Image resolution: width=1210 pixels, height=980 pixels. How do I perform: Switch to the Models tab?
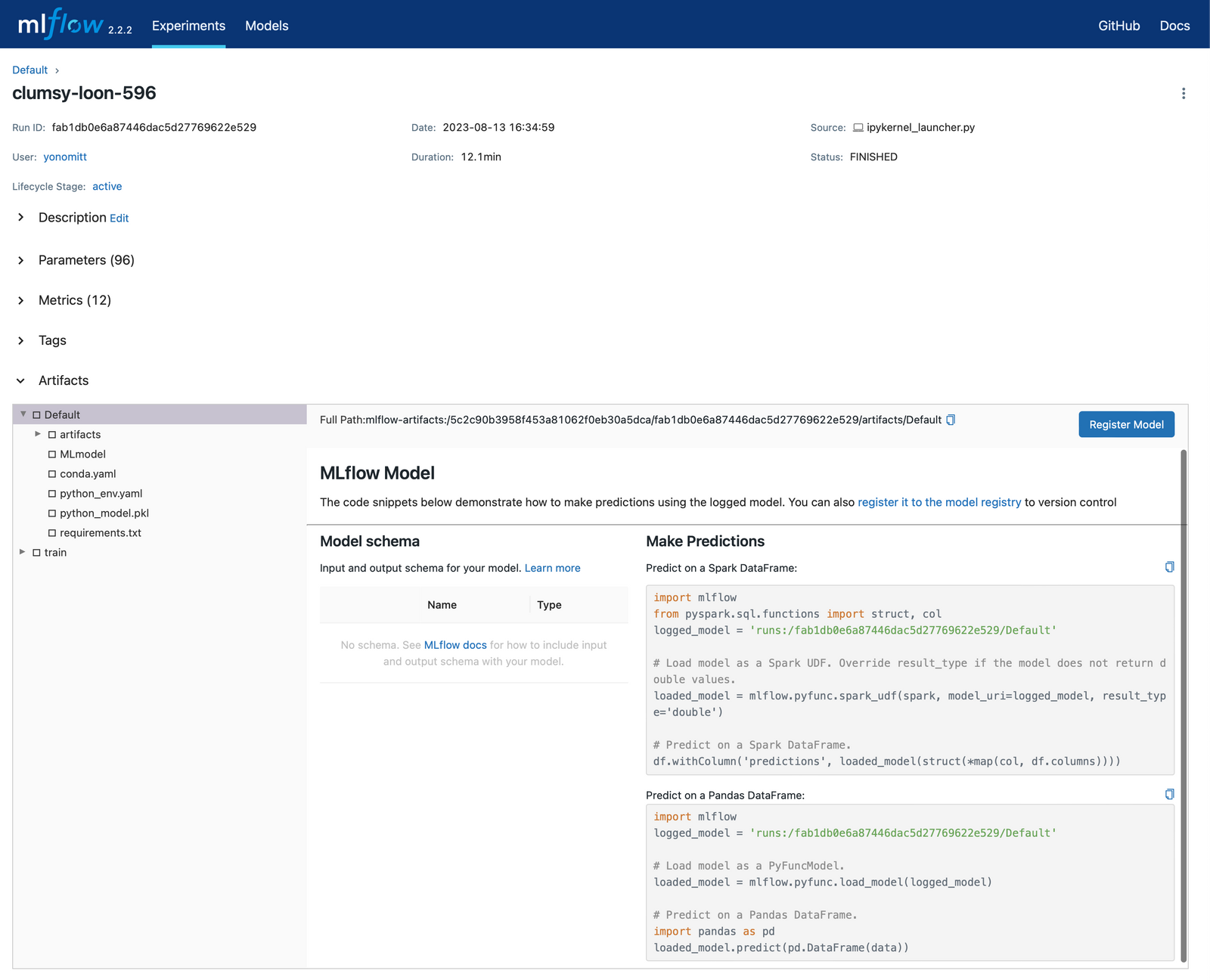pyautogui.click(x=266, y=25)
